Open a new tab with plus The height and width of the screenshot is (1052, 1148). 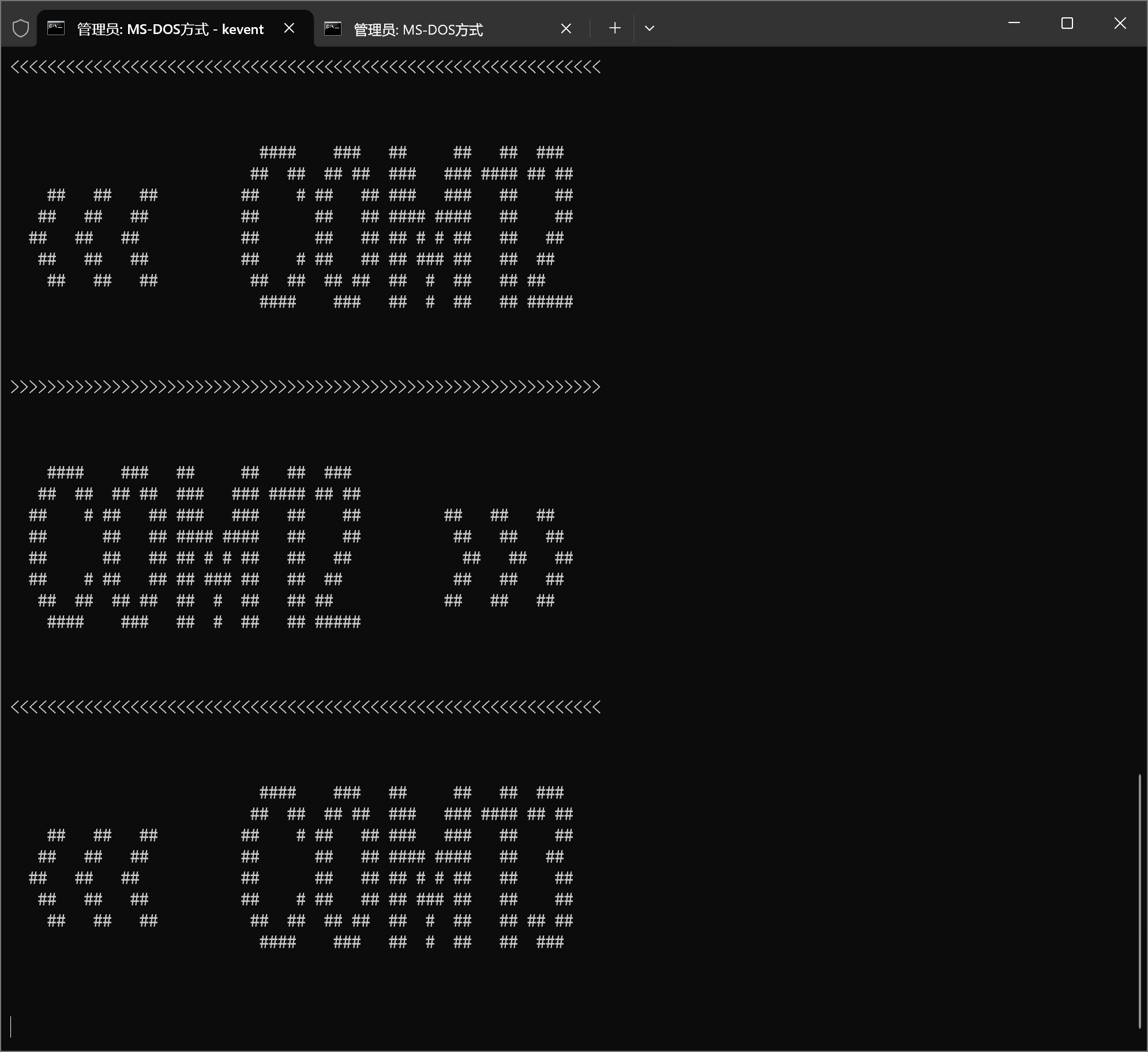tap(615, 28)
